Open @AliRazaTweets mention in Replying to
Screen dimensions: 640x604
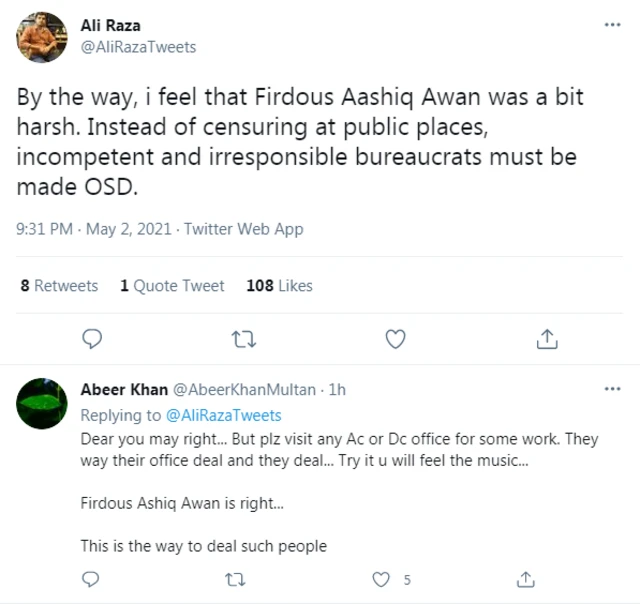click(223, 415)
